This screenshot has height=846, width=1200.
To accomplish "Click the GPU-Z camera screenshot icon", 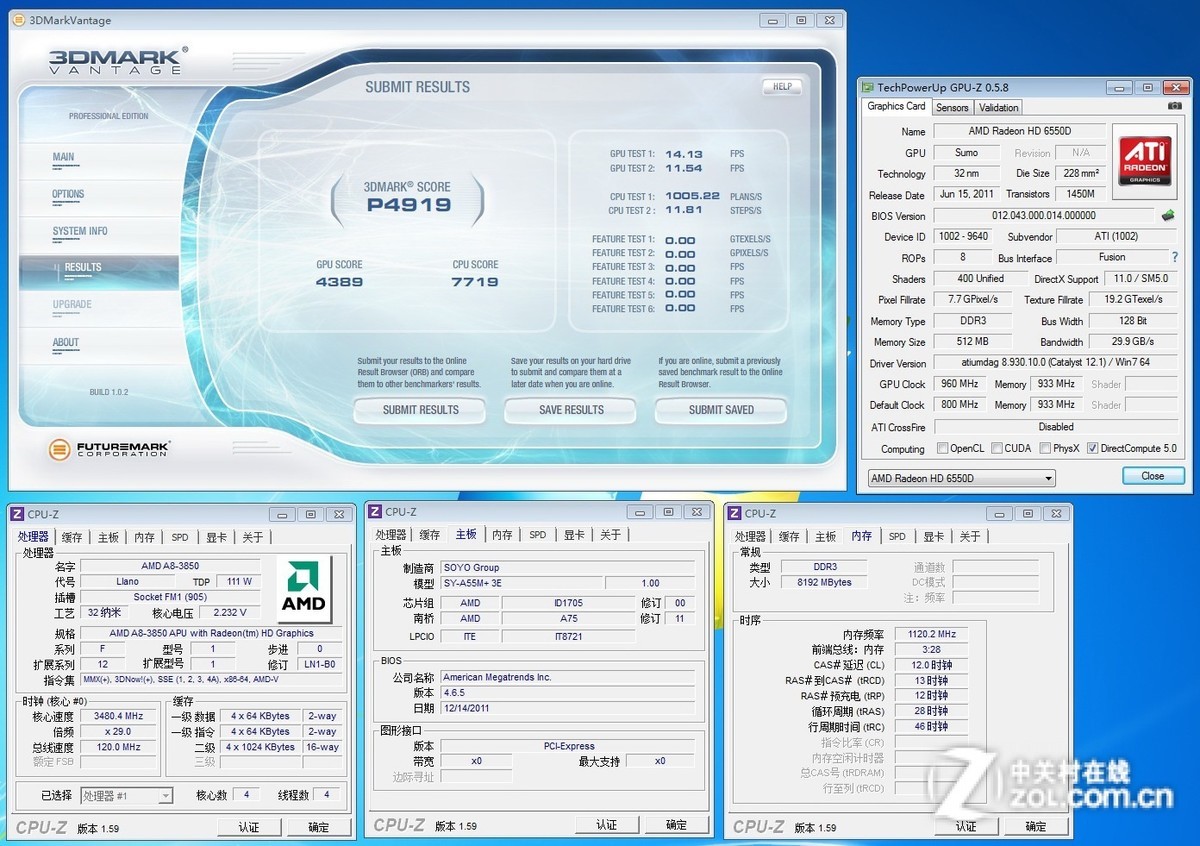I will click(x=1174, y=106).
